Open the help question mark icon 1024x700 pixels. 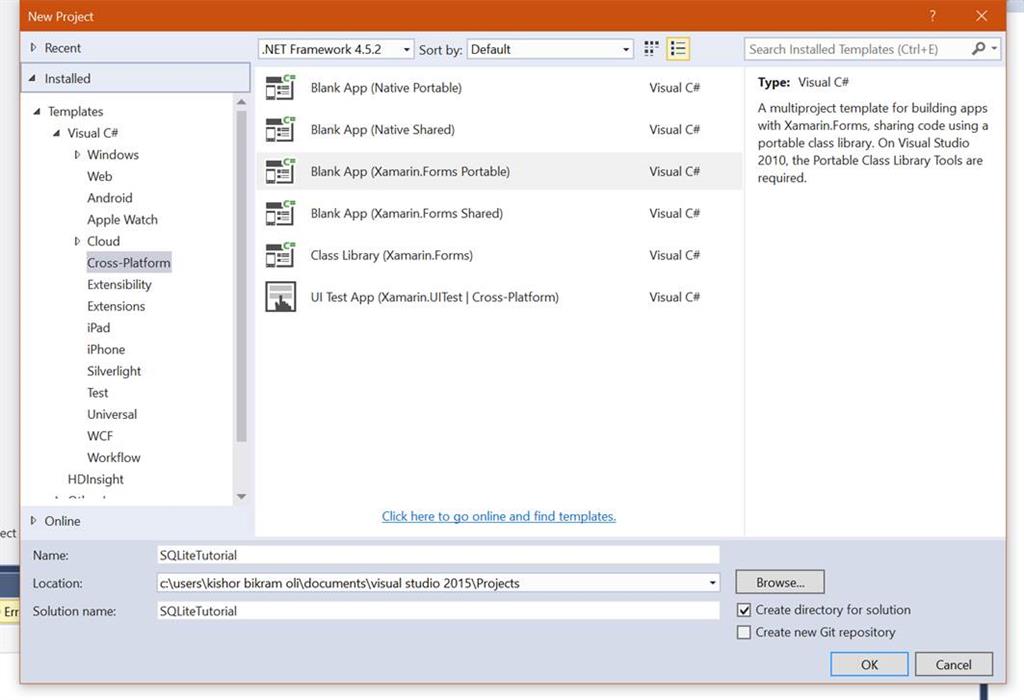[933, 16]
